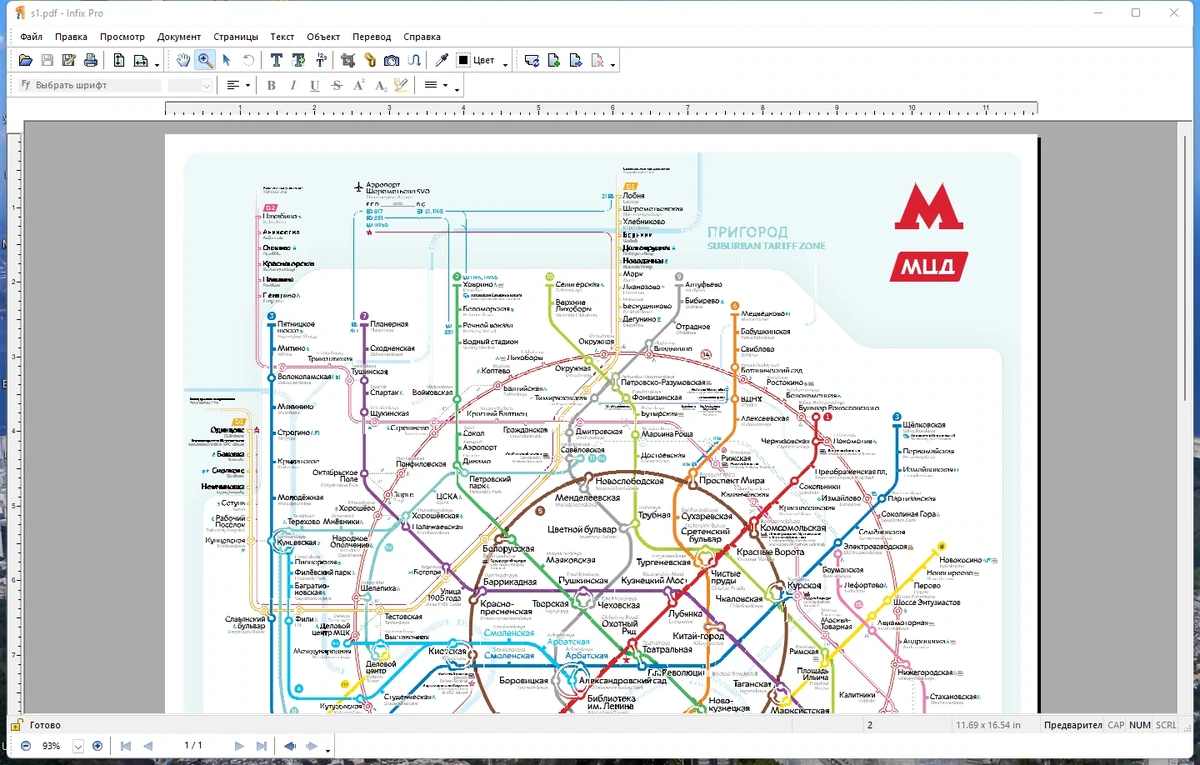Select the vertical Text tool

point(320,61)
